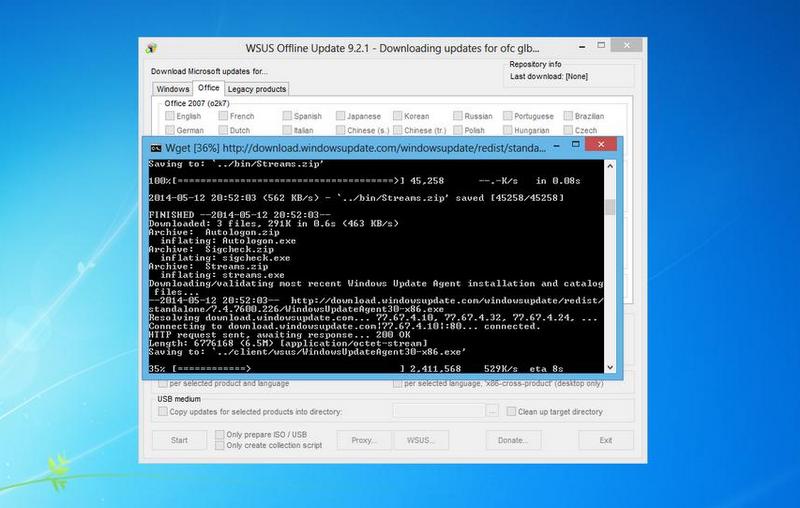The width and height of the screenshot is (800, 508).
Task: Click the console scrollbar down arrow
Action: point(610,367)
